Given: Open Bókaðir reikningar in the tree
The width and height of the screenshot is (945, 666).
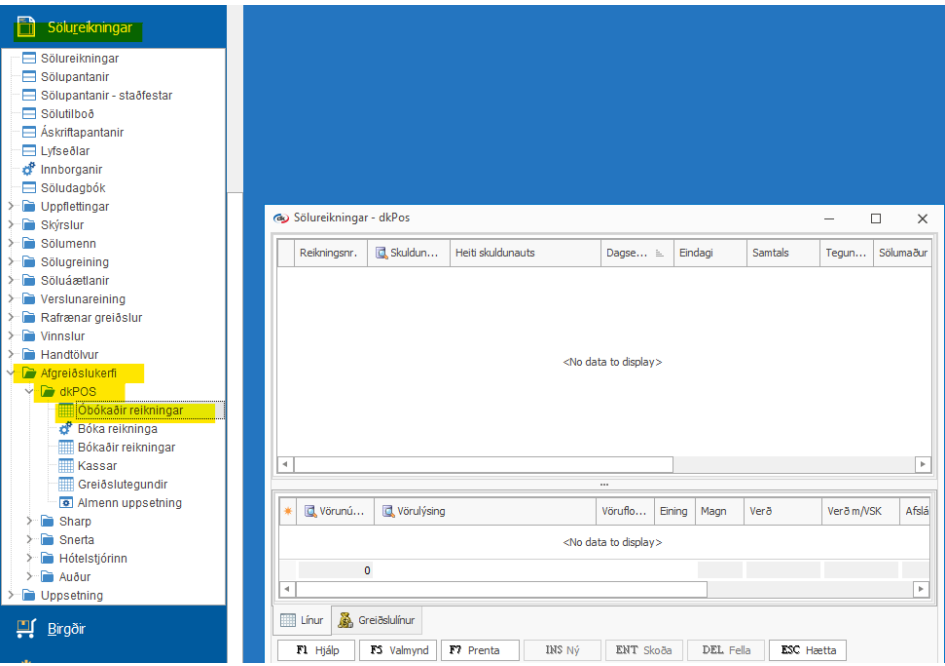Looking at the screenshot, I should click(x=126, y=447).
